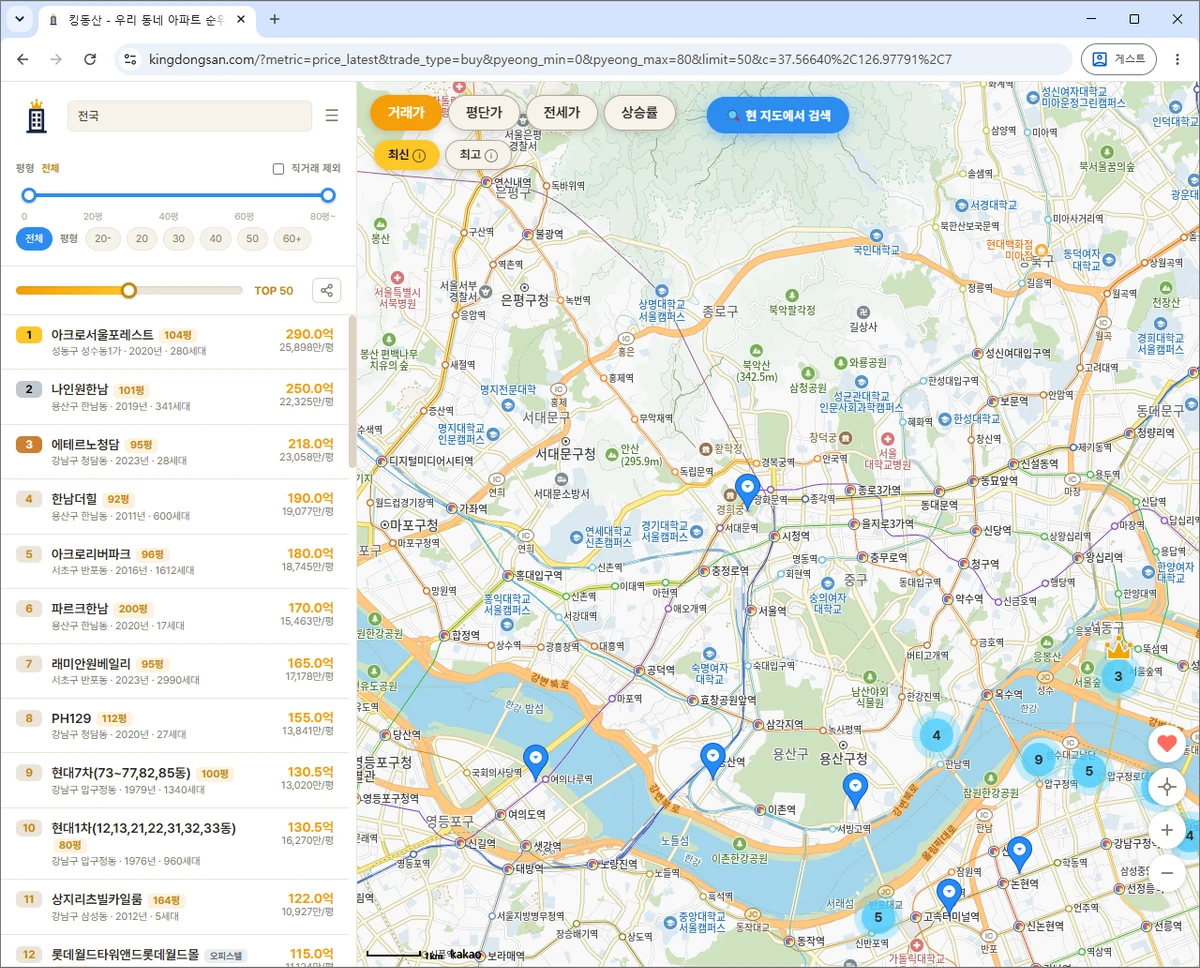This screenshot has height=968, width=1200.
Task: Click the 게스트 profile button
Action: [x=1119, y=59]
